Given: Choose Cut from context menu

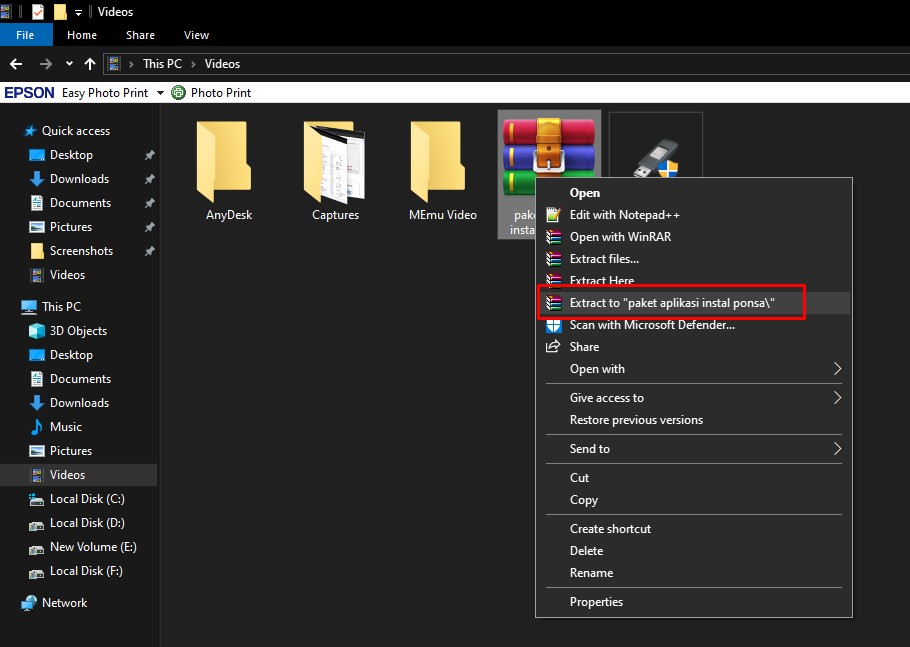Looking at the screenshot, I should [x=693, y=478].
